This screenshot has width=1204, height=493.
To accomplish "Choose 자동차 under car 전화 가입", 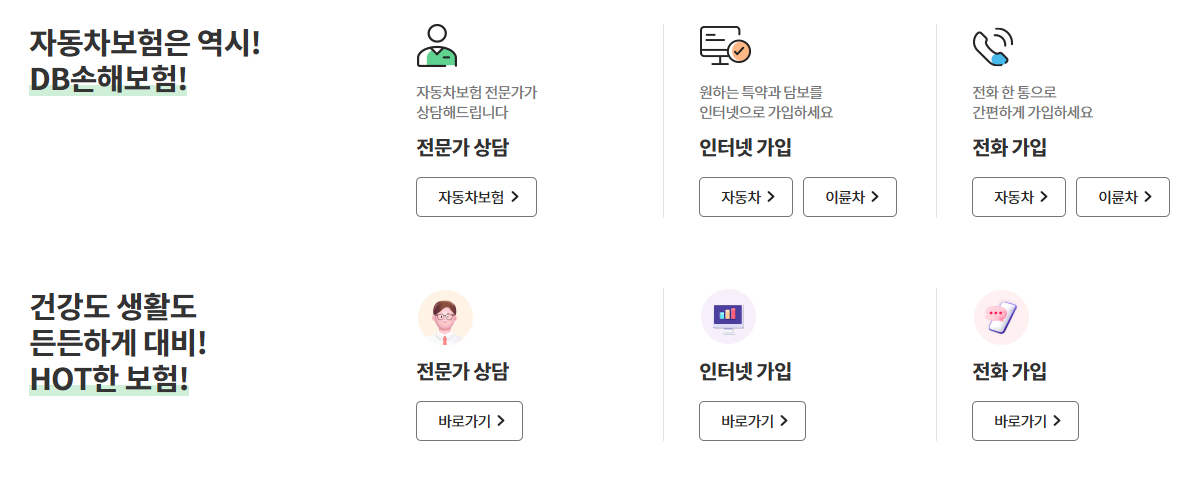I will (1019, 197).
